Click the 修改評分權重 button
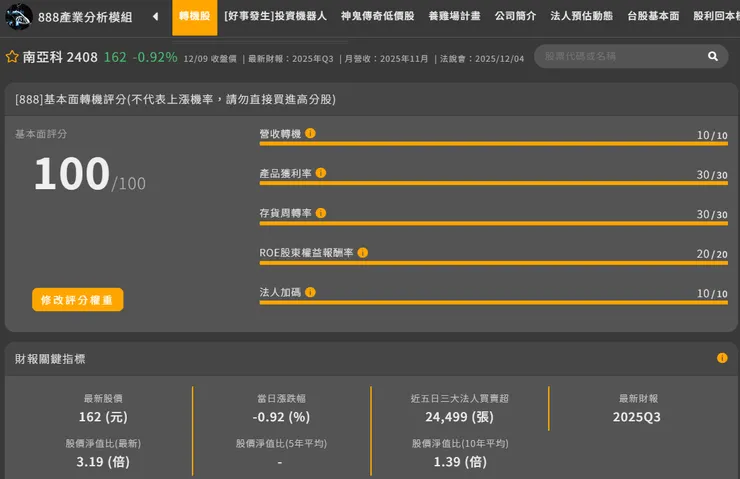This screenshot has width=740, height=479. (x=78, y=300)
